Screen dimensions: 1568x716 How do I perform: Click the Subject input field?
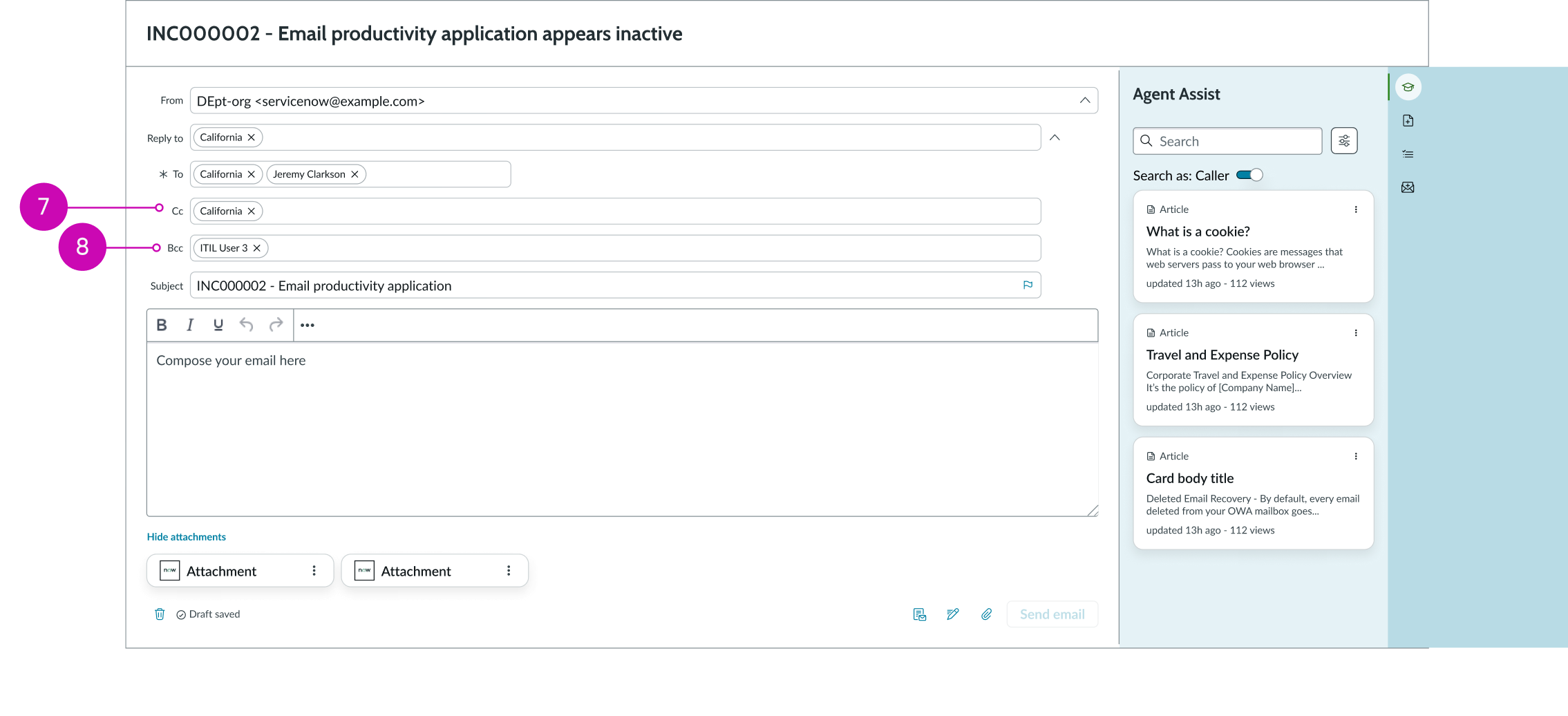pyautogui.click(x=615, y=285)
